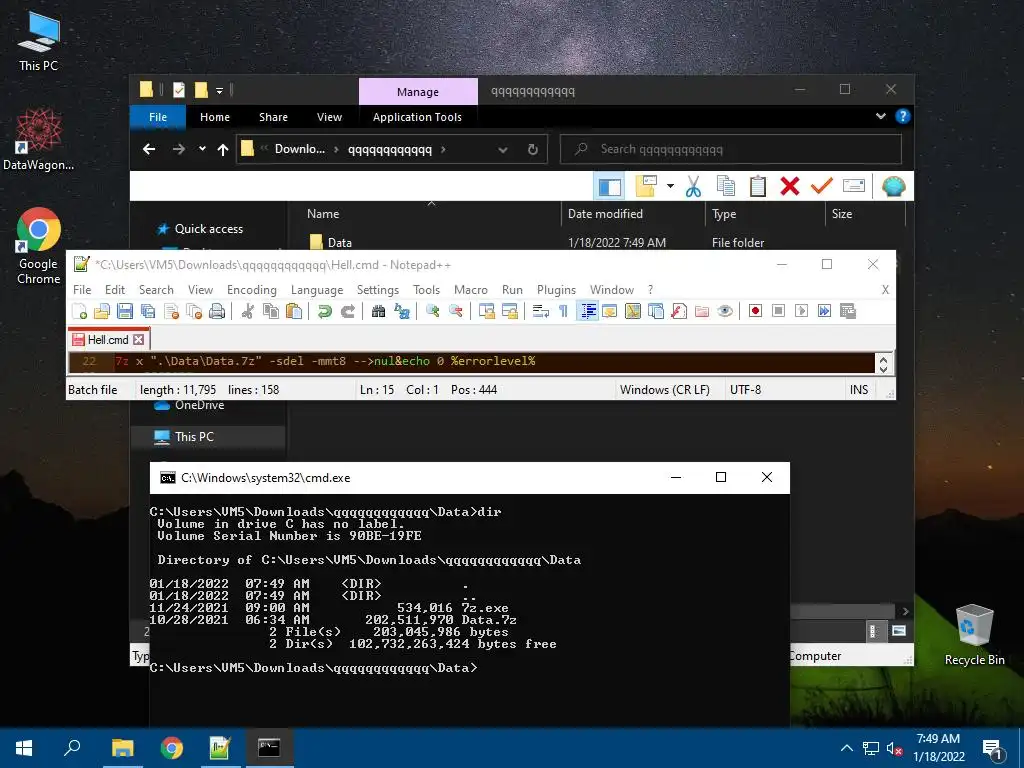This screenshot has width=1024, height=768.
Task: Open the Function List toolbar icon
Action: click(679, 312)
